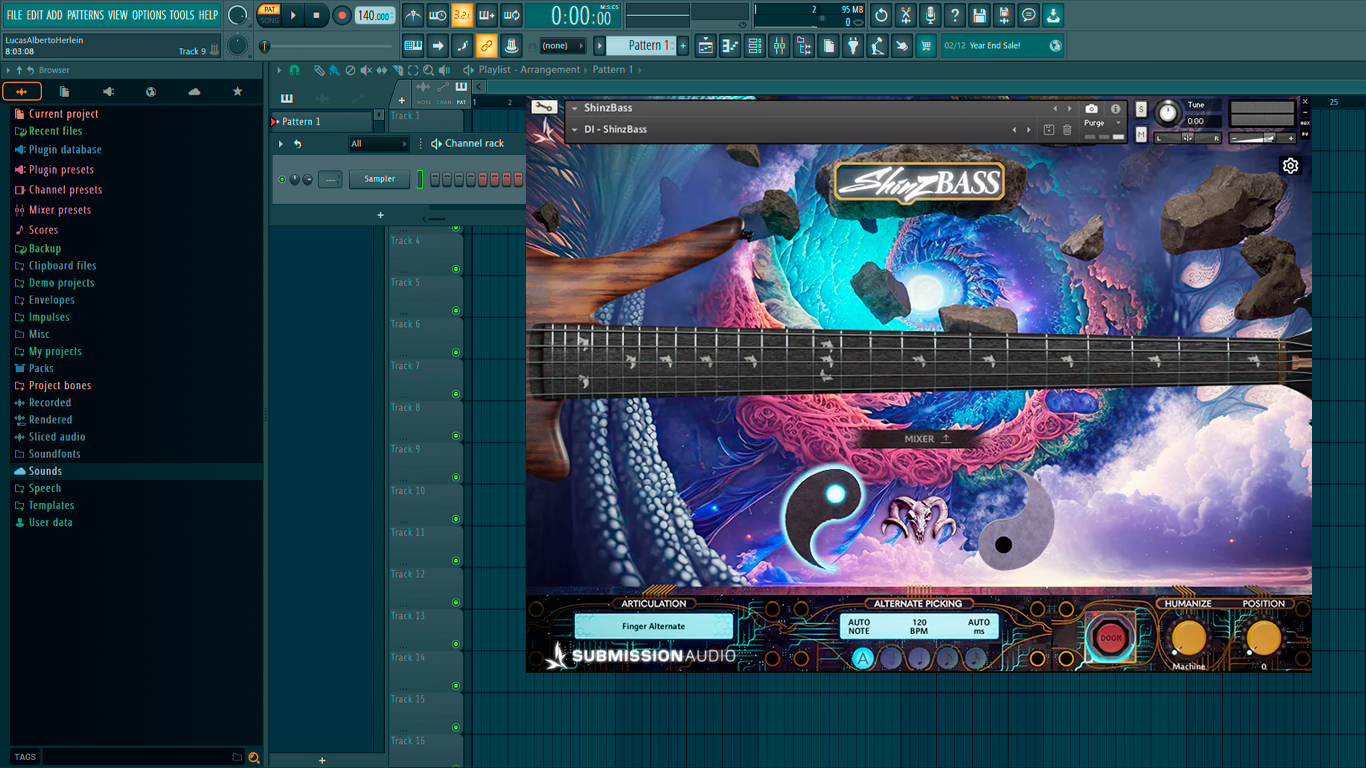The height and width of the screenshot is (768, 1366).
Task: Expand the MIXER panel arrow
Action: click(x=946, y=438)
